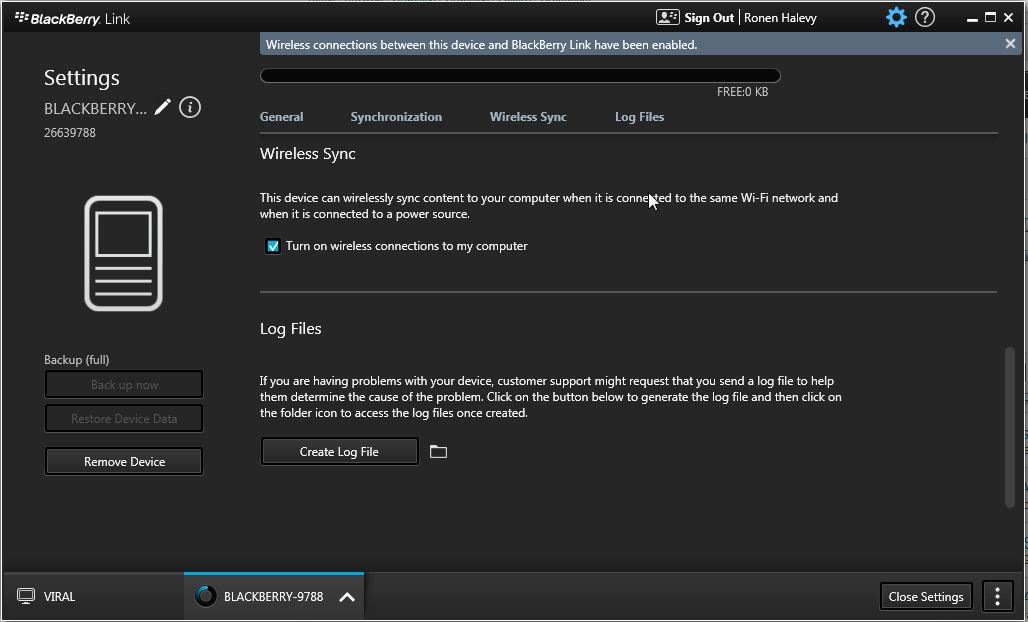Open log files folder icon
This screenshot has width=1028, height=622.
pos(438,452)
